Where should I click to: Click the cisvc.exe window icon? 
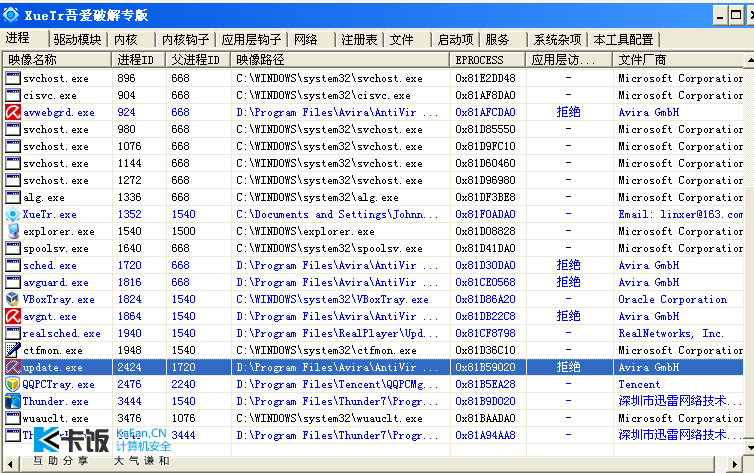[13, 95]
